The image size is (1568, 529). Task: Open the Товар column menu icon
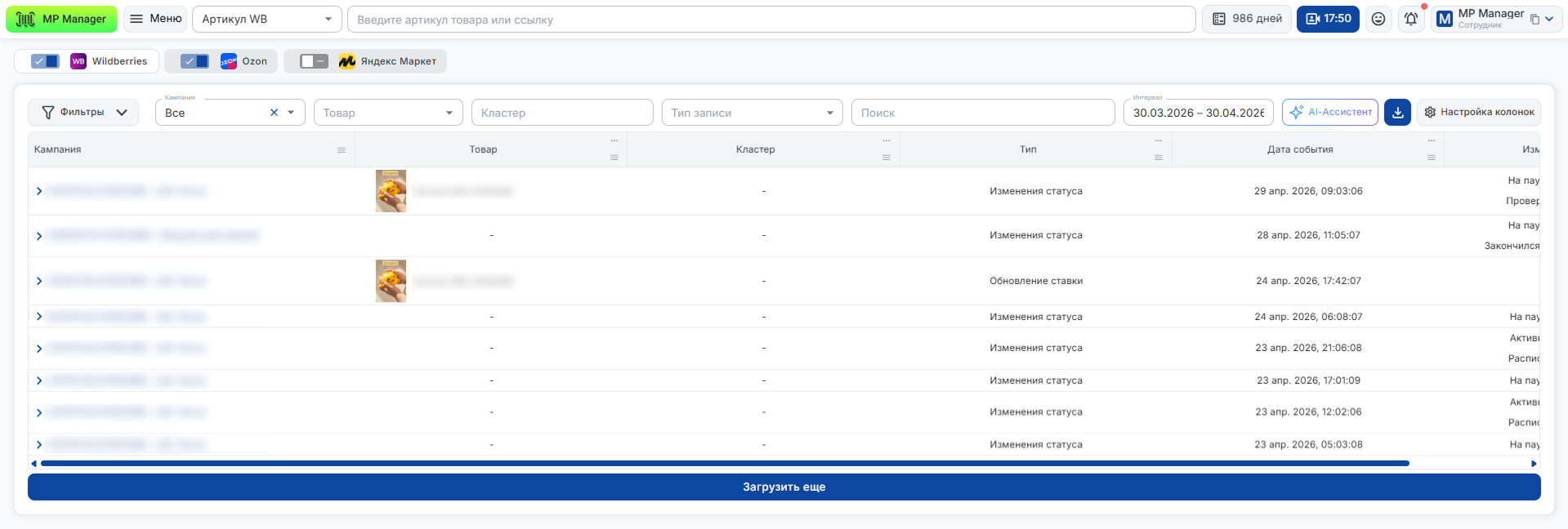[x=614, y=158]
